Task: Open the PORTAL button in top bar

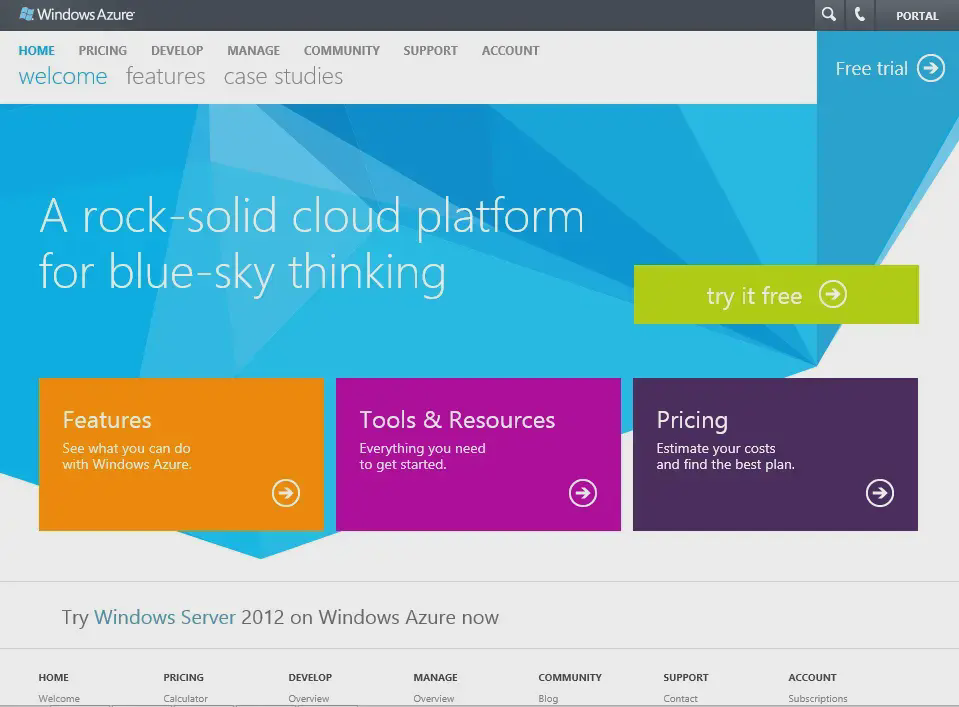Action: point(917,16)
